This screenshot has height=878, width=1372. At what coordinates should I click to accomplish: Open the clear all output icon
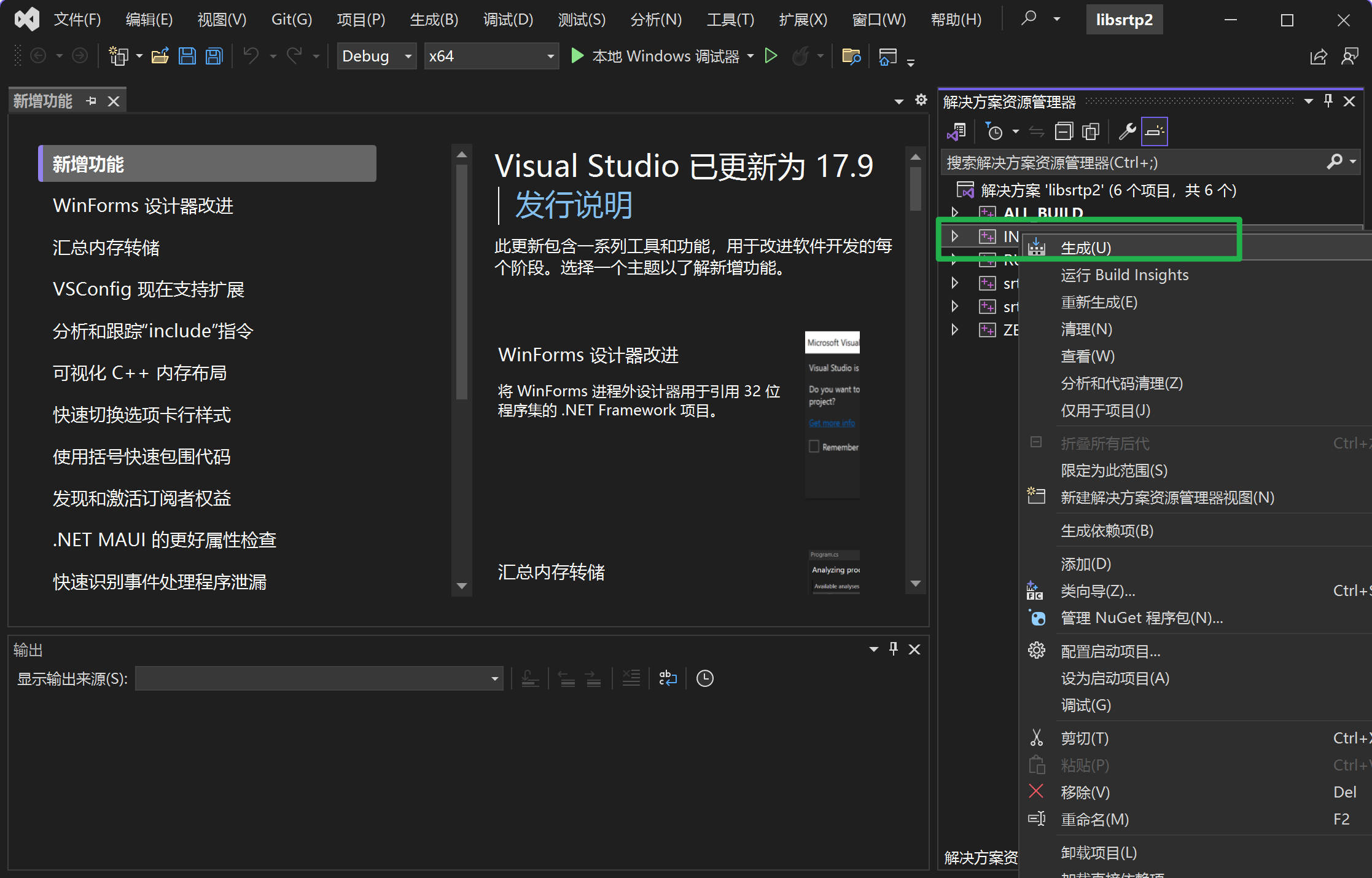click(631, 678)
